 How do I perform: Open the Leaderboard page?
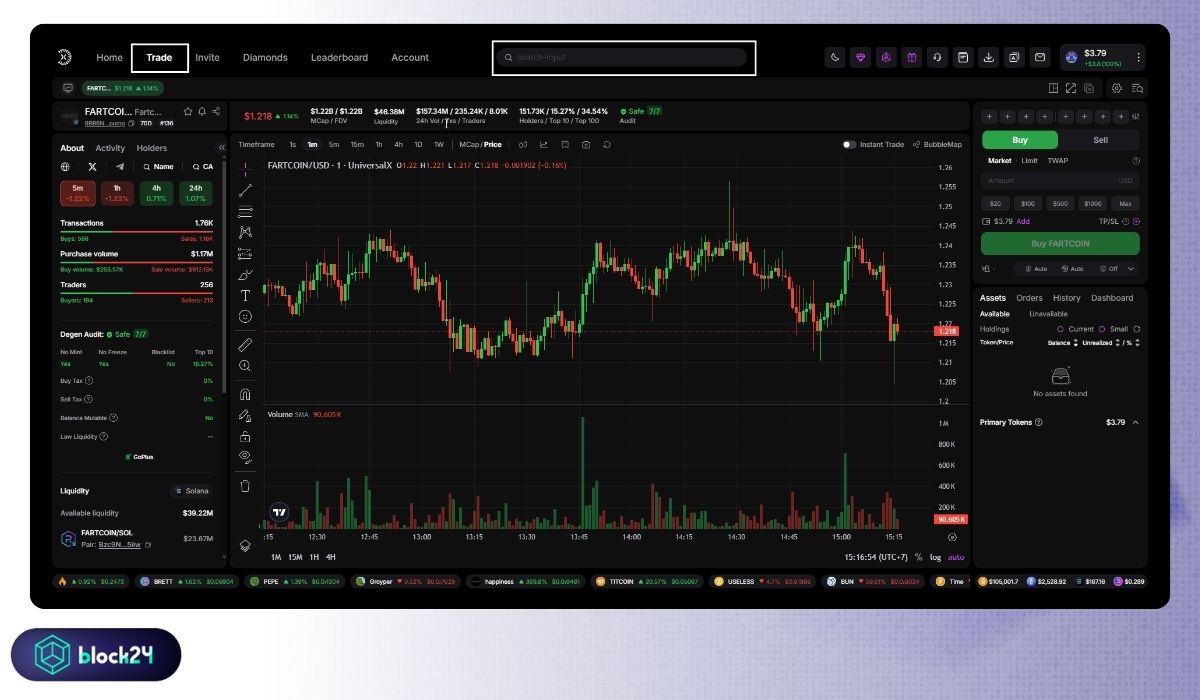(x=339, y=58)
